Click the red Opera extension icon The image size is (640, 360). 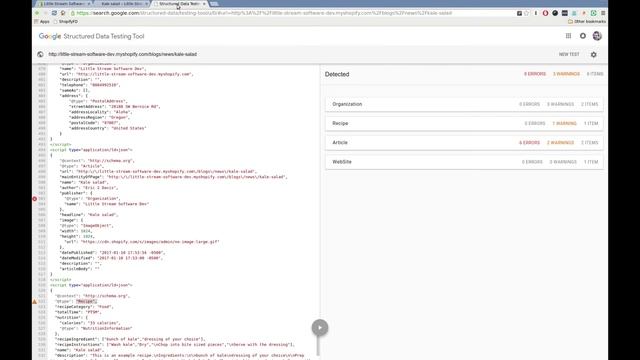click(545, 13)
